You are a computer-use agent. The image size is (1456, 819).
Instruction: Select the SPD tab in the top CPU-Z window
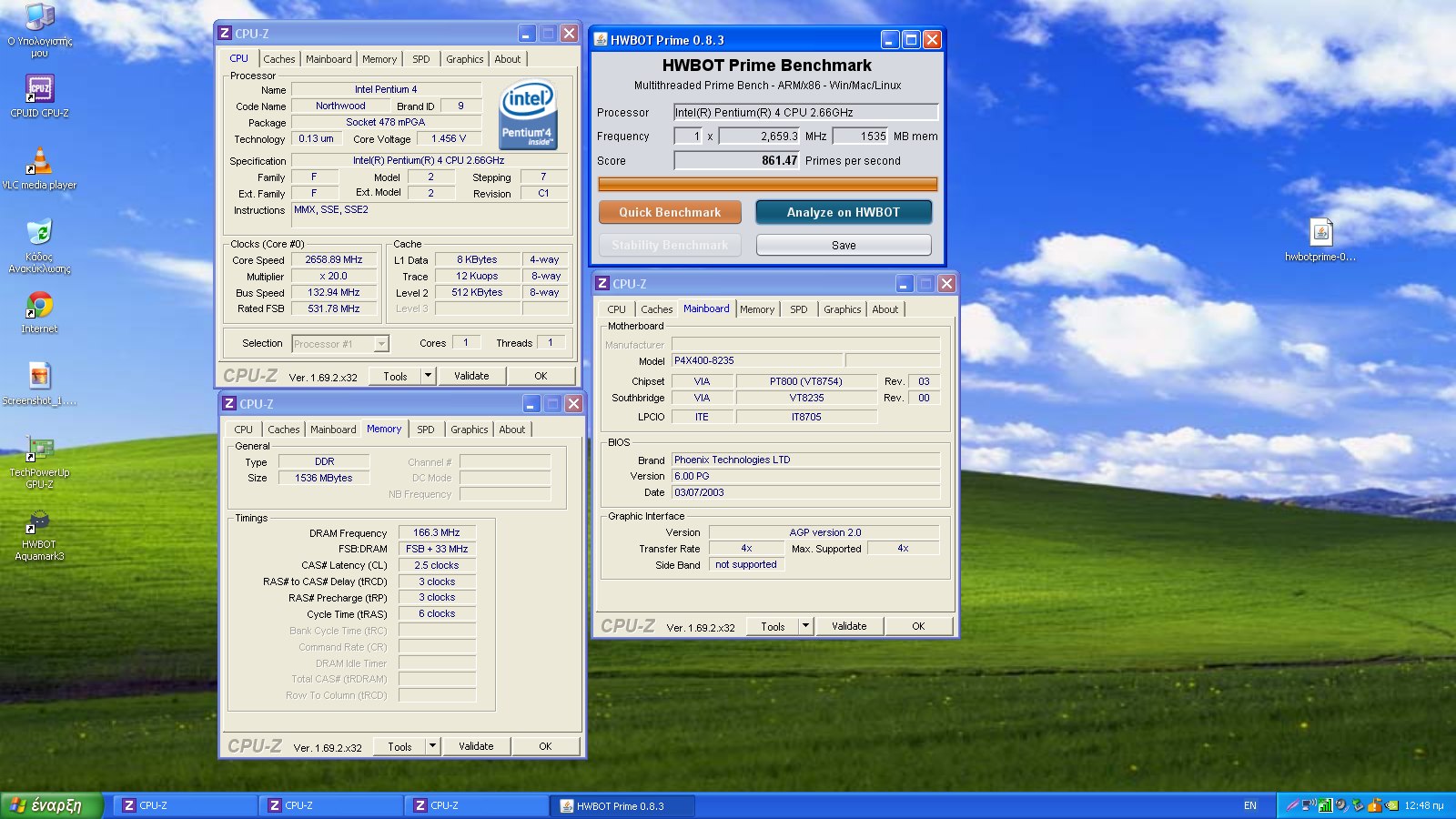coord(421,59)
